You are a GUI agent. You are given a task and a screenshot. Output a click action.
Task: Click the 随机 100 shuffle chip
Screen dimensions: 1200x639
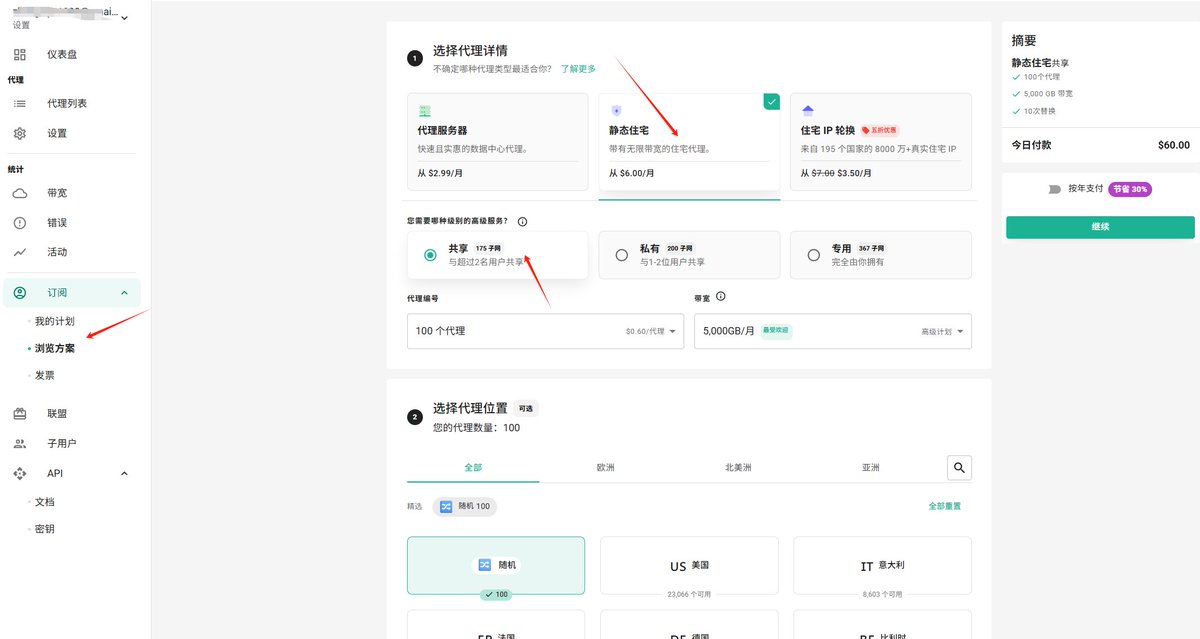tap(465, 506)
